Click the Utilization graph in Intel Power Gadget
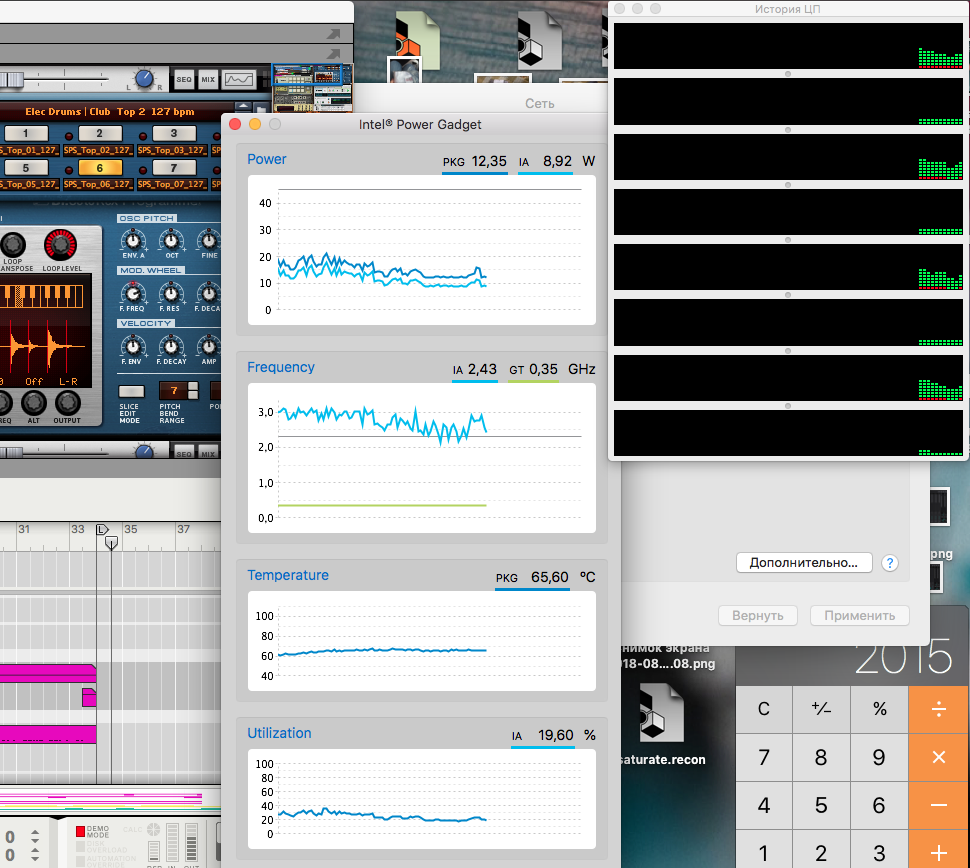 pos(422,799)
